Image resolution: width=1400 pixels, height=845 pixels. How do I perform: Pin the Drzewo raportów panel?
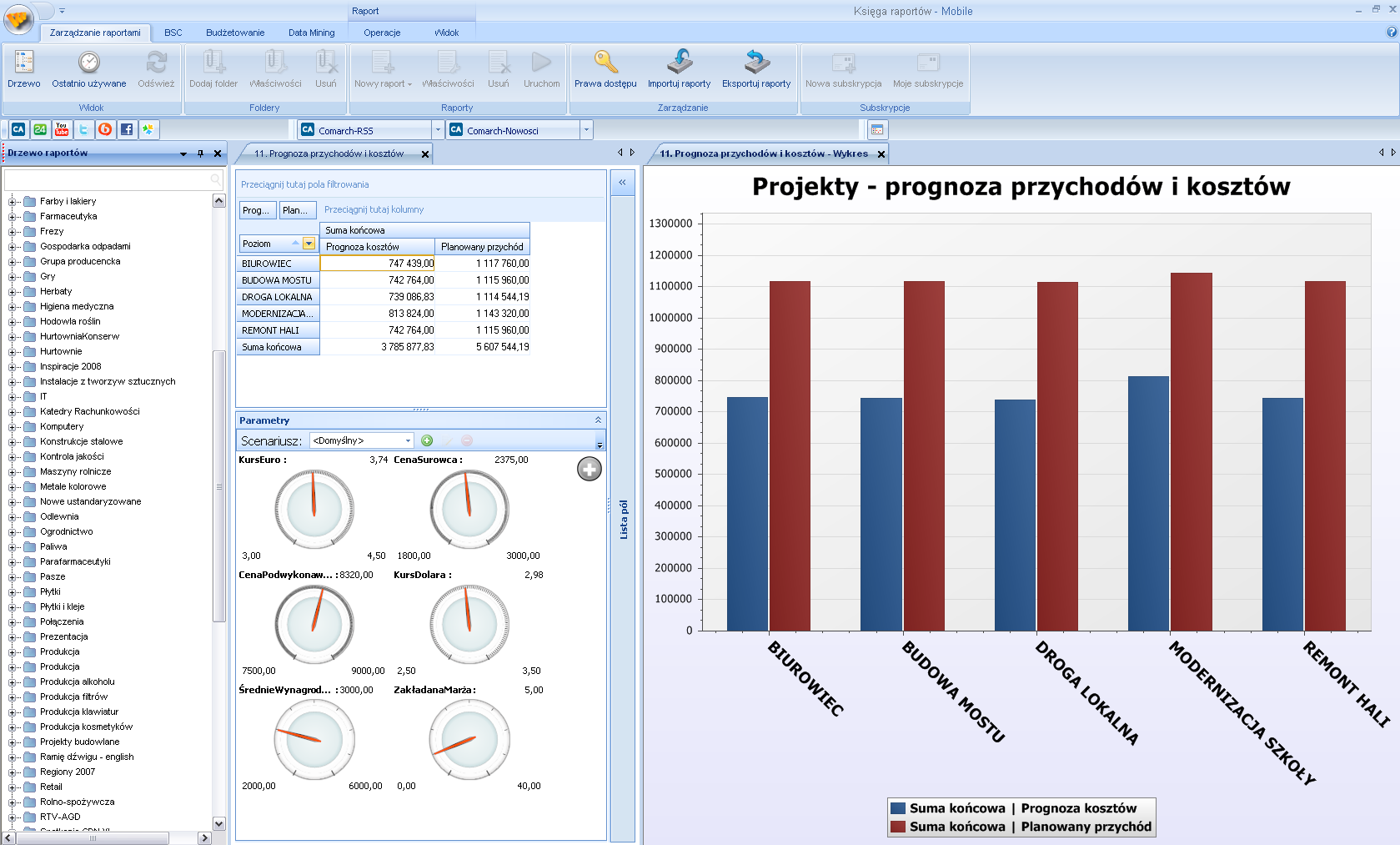(x=200, y=153)
